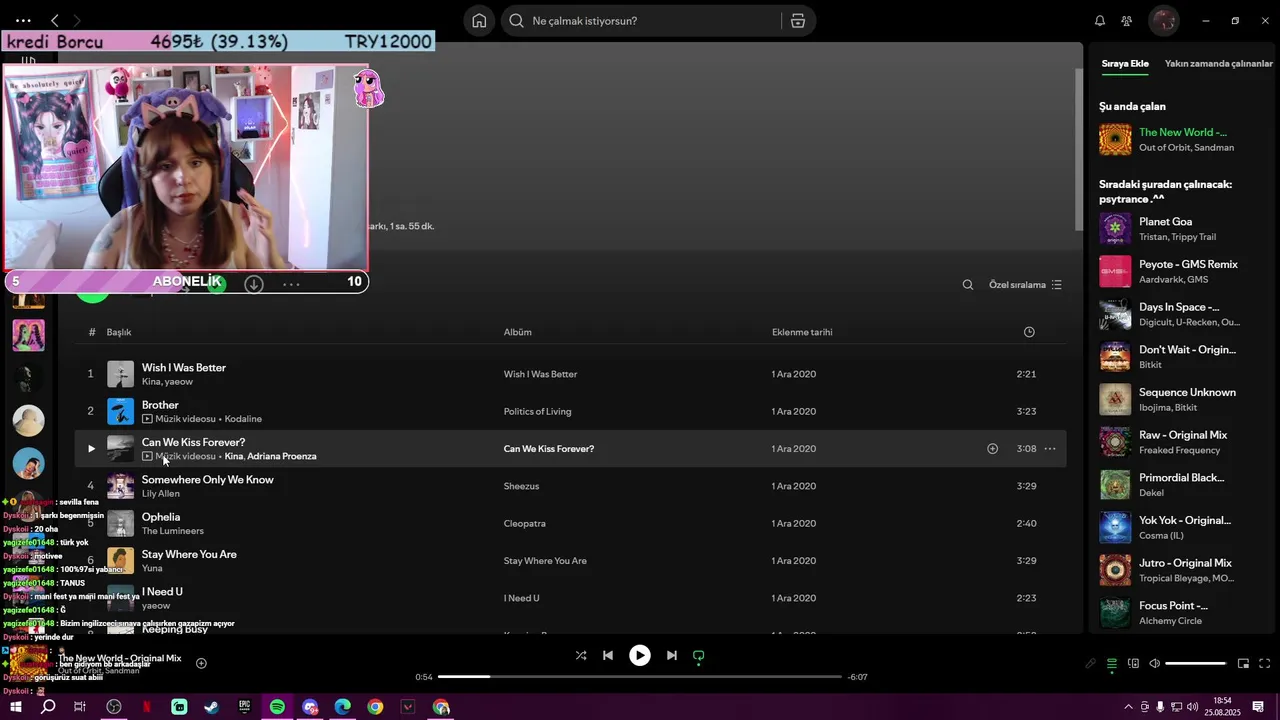Open Epic Games Launcher from taskbar

pyautogui.click(x=244, y=707)
